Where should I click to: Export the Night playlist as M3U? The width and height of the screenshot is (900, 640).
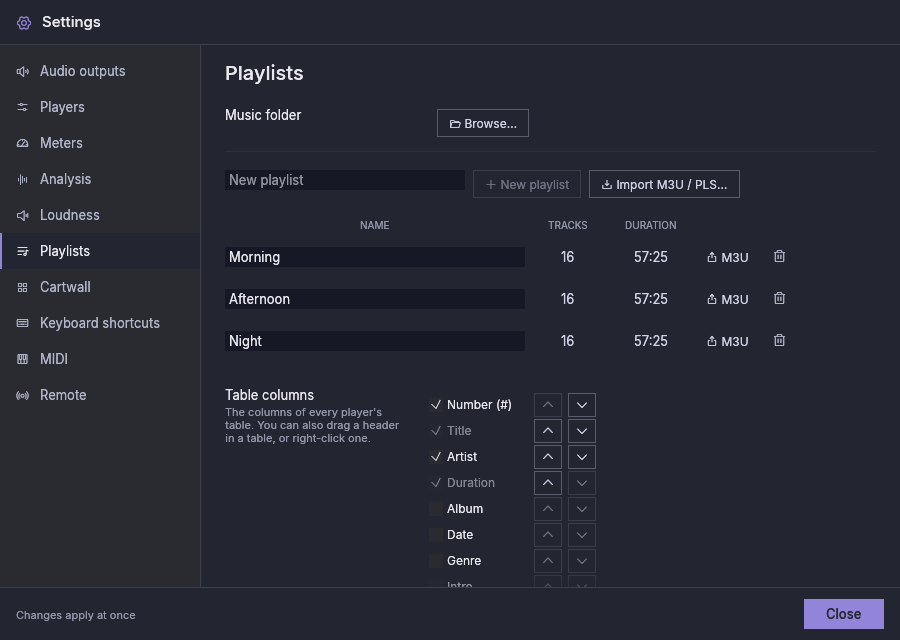click(x=727, y=341)
